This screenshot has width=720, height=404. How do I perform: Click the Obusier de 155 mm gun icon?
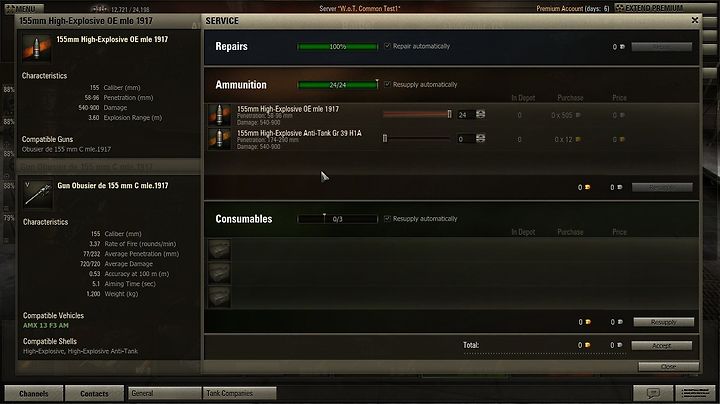click(x=38, y=194)
